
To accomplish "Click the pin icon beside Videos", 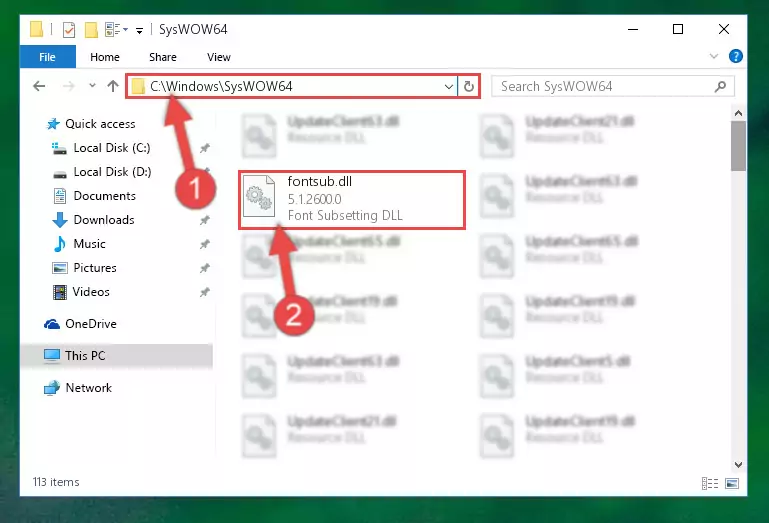I will pos(205,292).
